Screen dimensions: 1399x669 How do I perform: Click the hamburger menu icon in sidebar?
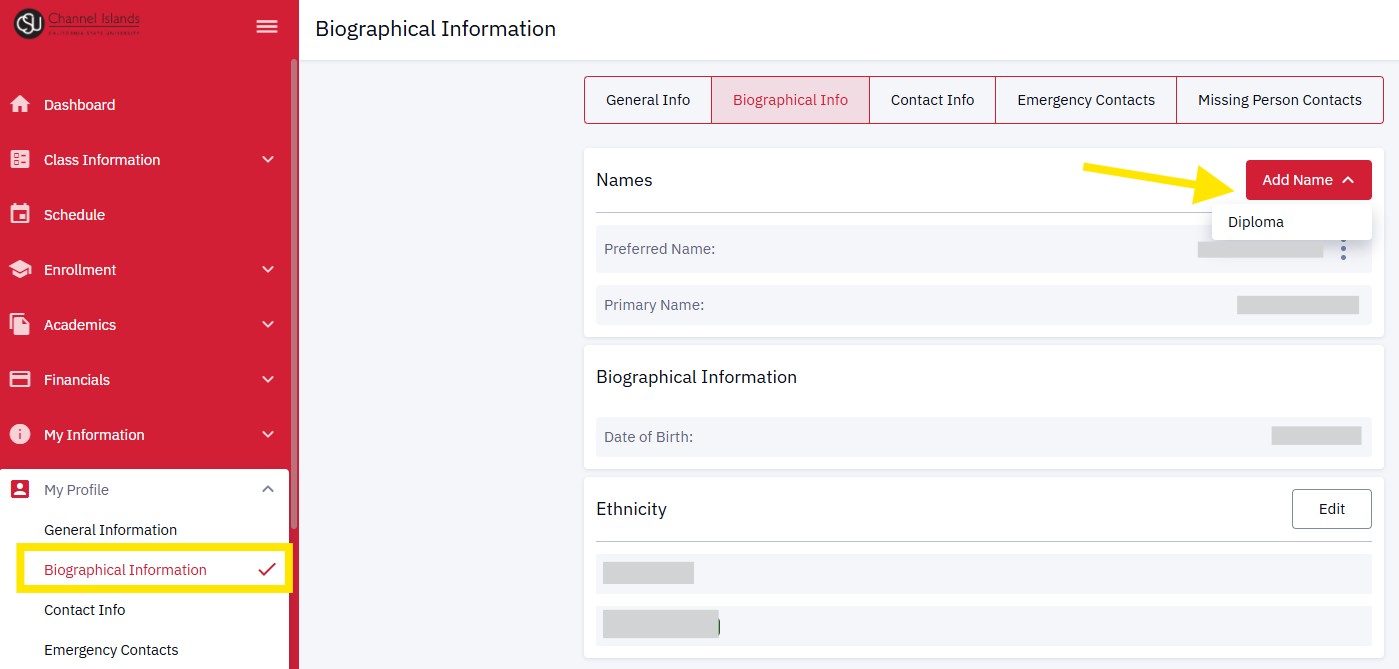(267, 27)
